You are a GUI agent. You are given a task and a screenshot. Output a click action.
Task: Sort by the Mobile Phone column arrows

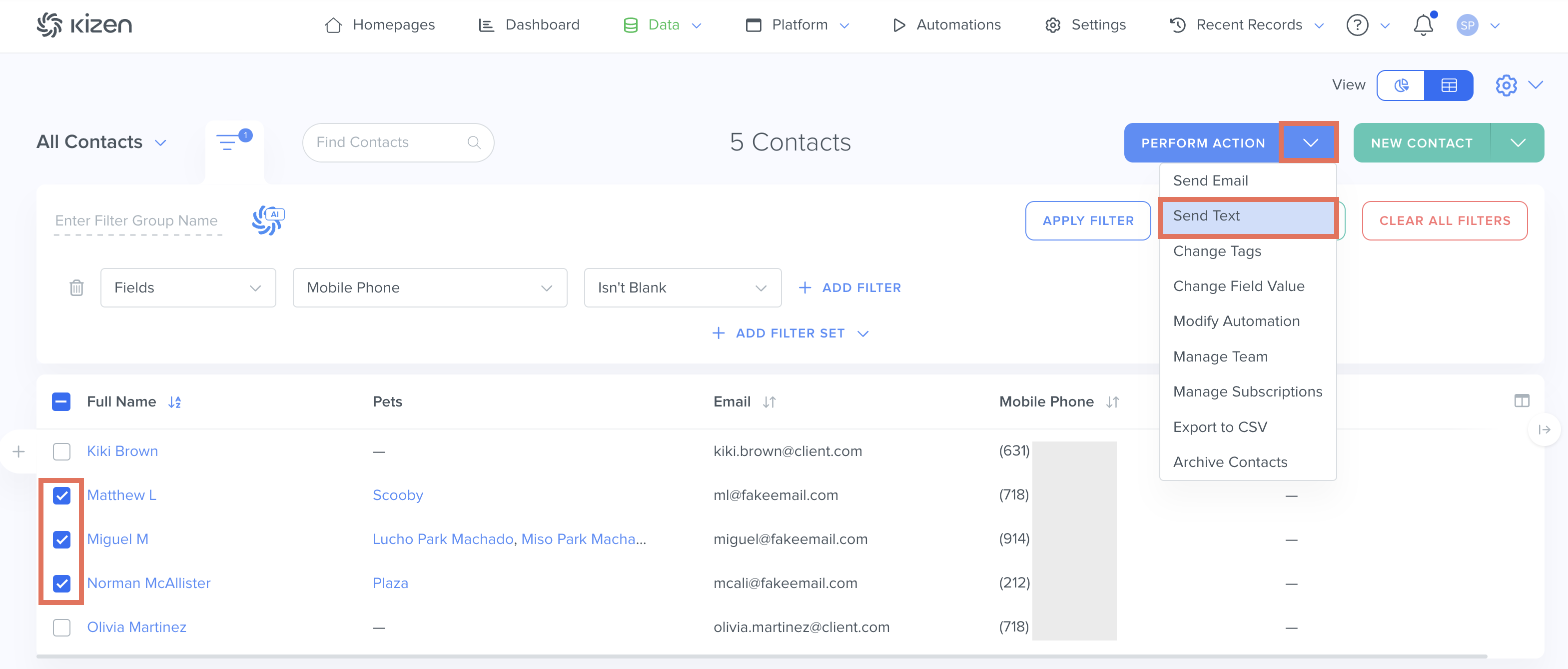pos(1112,402)
